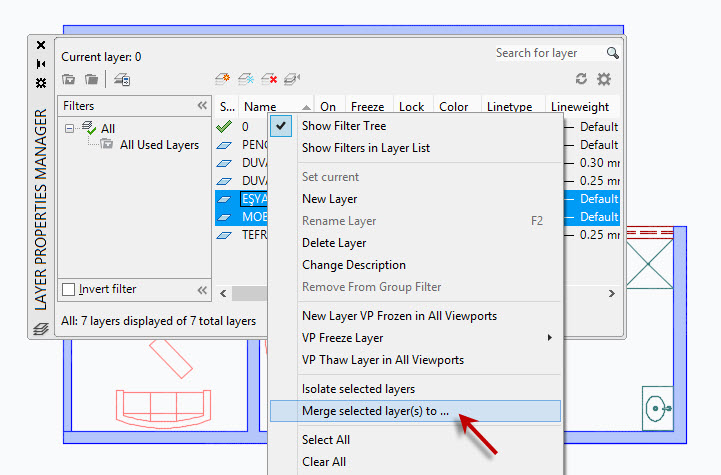Screen dimensions: 721x475
Task: Click the Freeze column header
Action: (x=367, y=107)
